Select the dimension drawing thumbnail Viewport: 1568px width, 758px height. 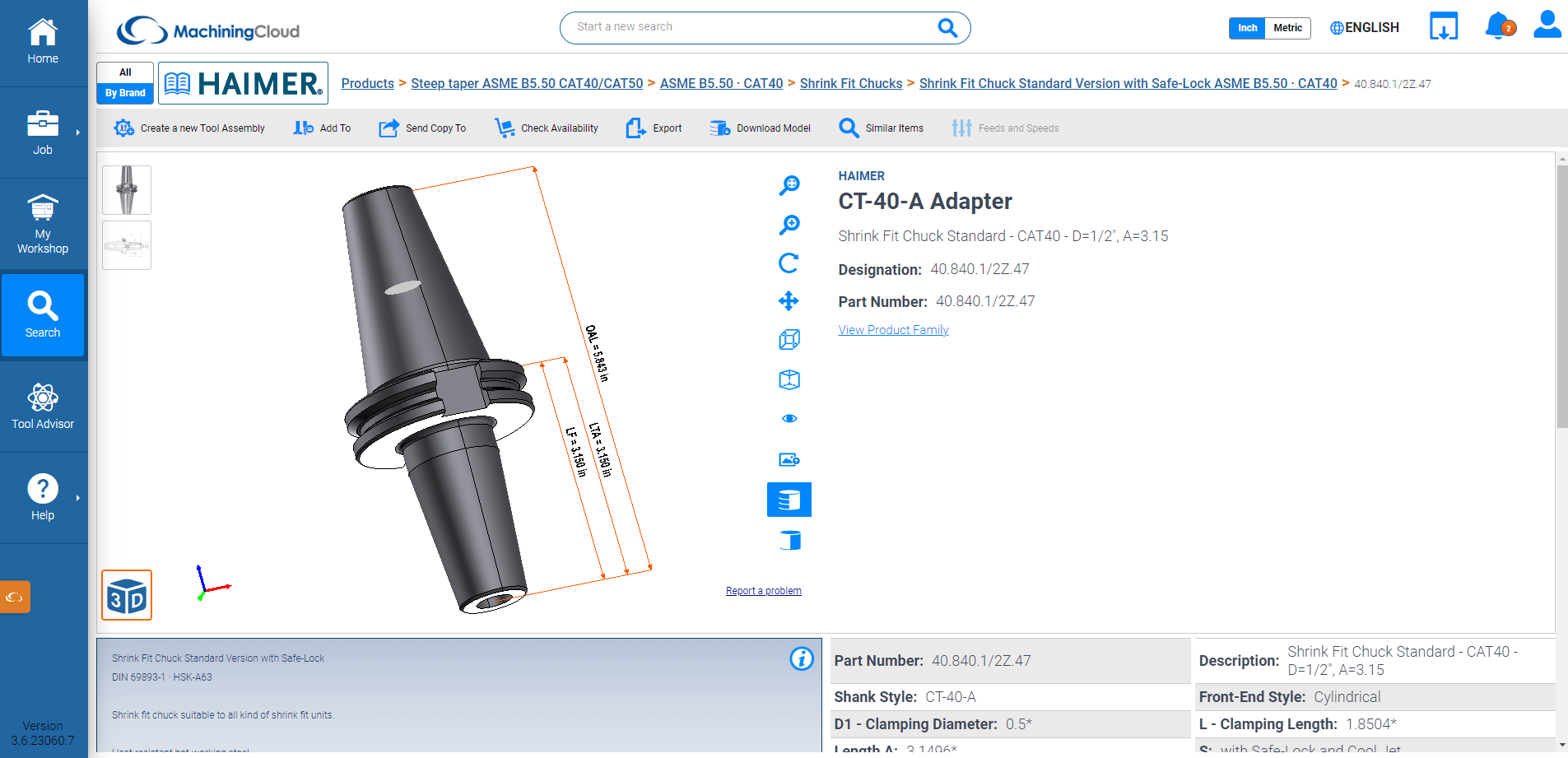pos(127,245)
